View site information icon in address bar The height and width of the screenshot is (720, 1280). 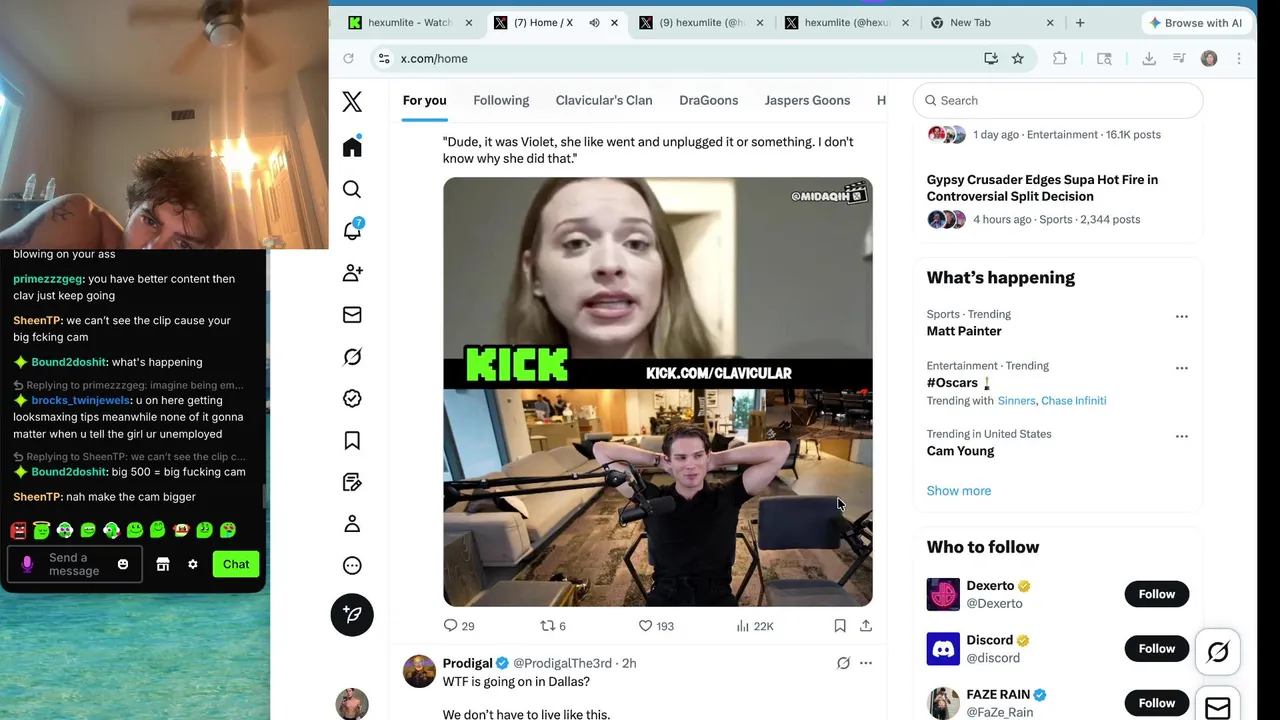[383, 58]
